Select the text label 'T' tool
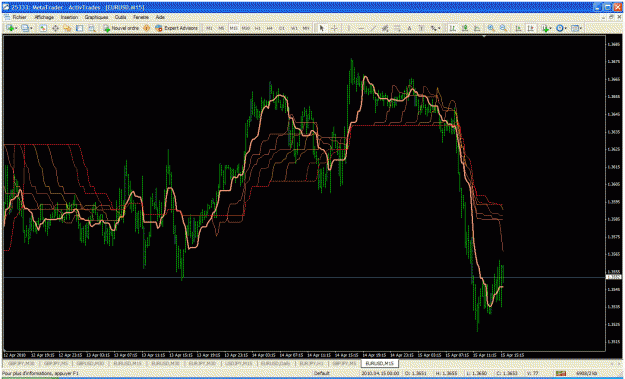The width and height of the screenshot is (625, 379). [x=421, y=28]
